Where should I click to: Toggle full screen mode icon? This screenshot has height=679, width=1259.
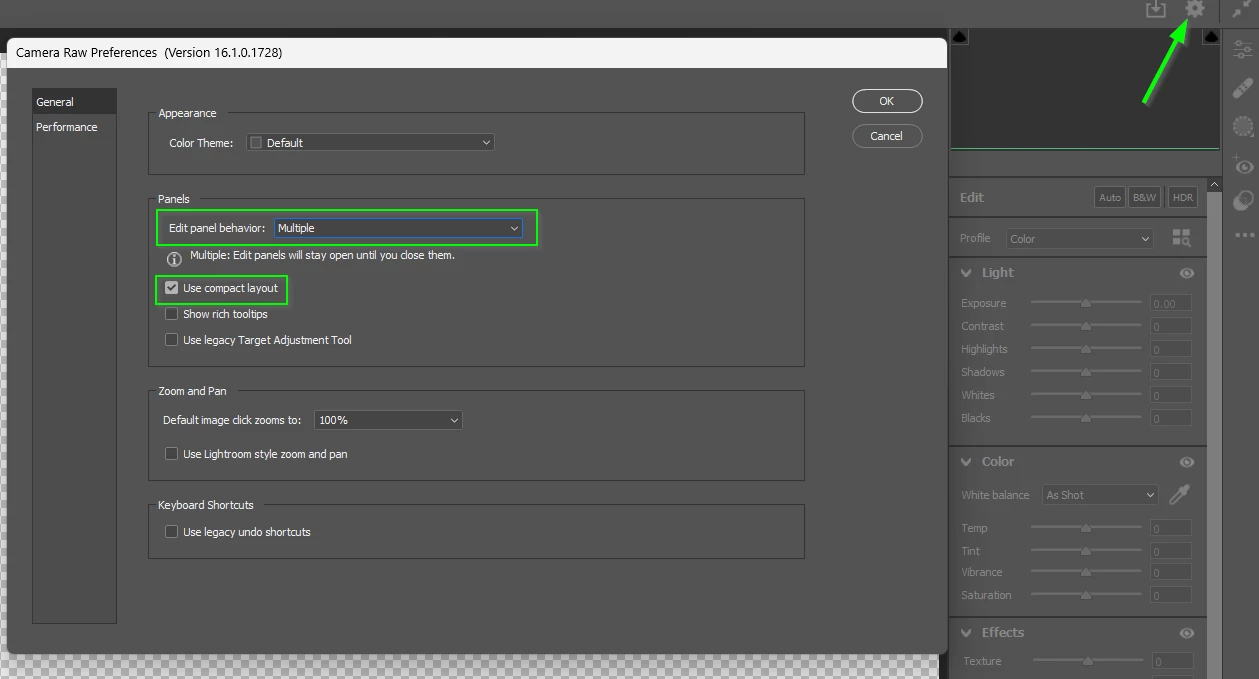(x=1243, y=9)
